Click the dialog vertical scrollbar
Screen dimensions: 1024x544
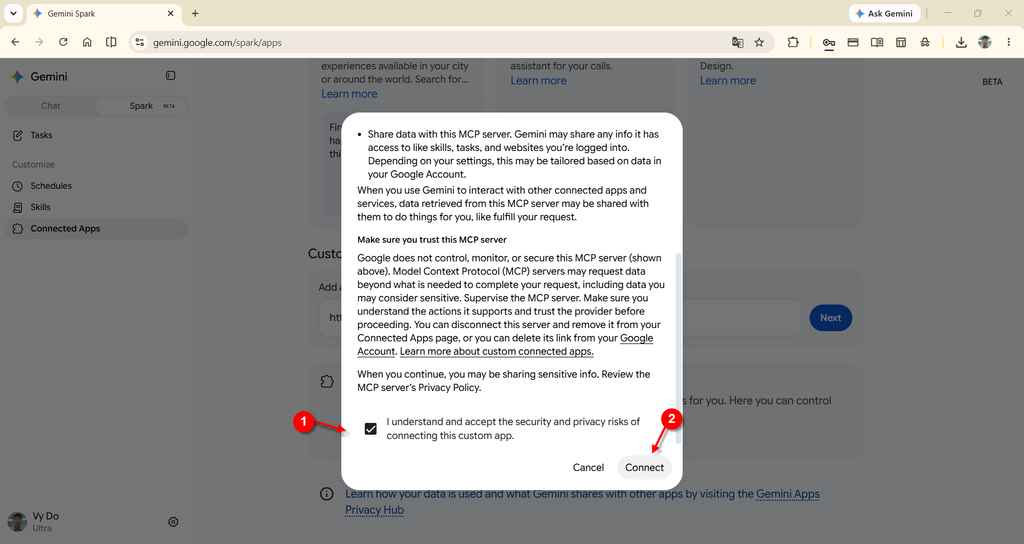(x=678, y=347)
